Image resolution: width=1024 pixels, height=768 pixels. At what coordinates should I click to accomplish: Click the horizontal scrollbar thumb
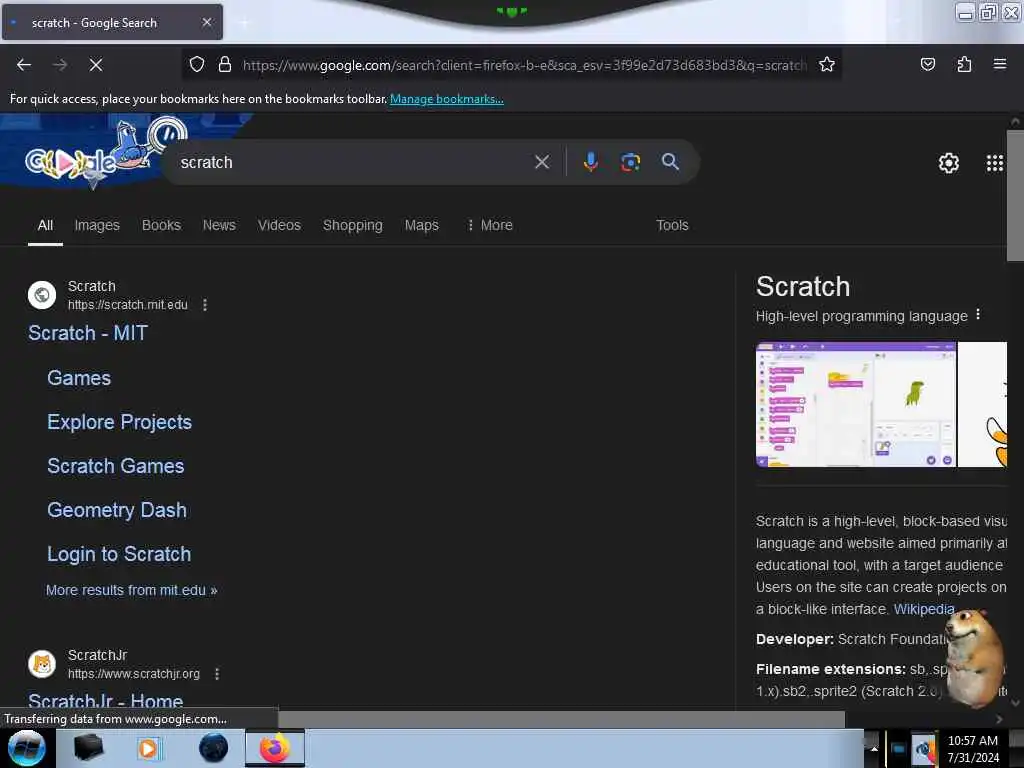(x=562, y=719)
